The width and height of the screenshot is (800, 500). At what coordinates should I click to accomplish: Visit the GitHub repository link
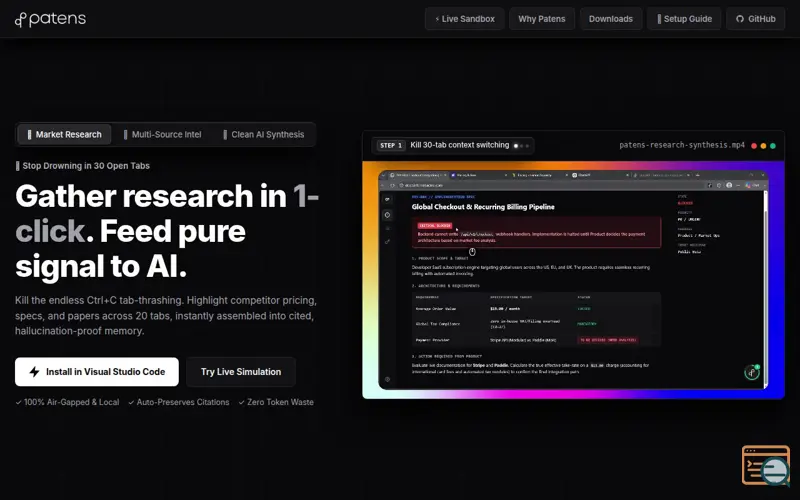pos(756,19)
